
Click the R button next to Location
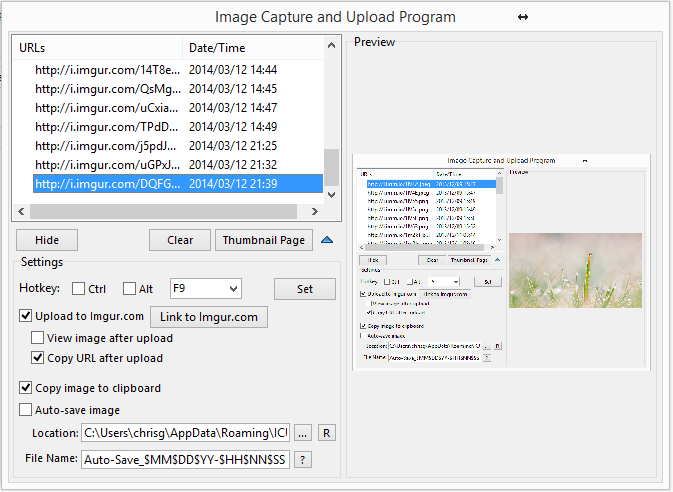[x=327, y=433]
